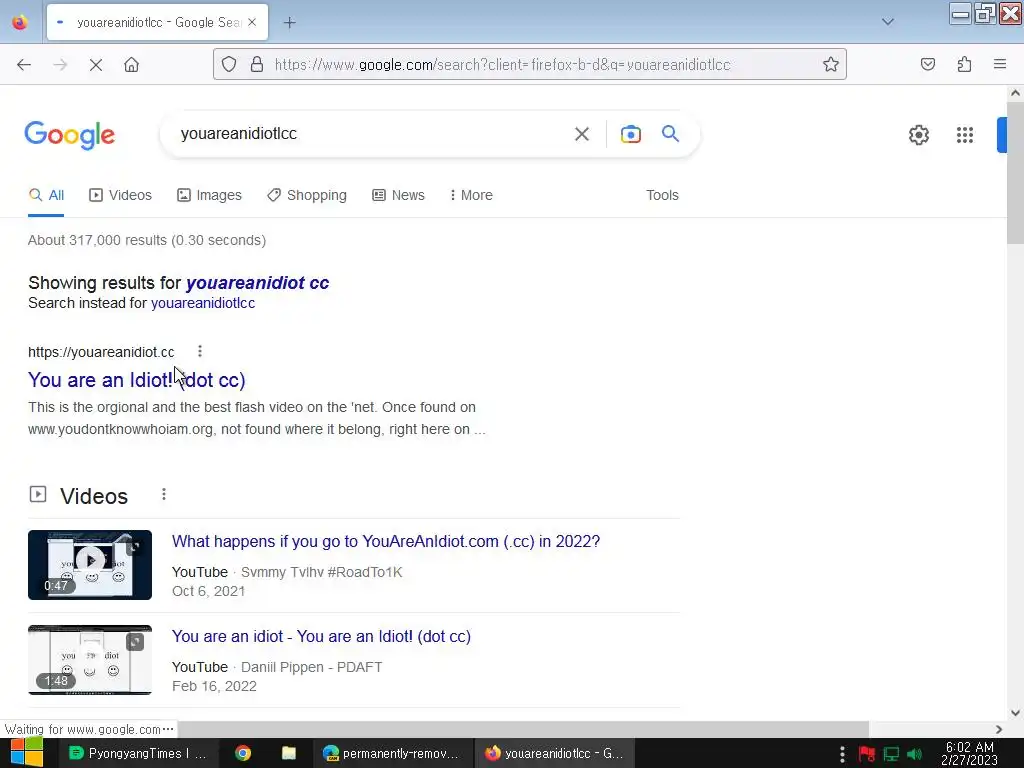Click the horizontal scrollbar right arrow

999,729
